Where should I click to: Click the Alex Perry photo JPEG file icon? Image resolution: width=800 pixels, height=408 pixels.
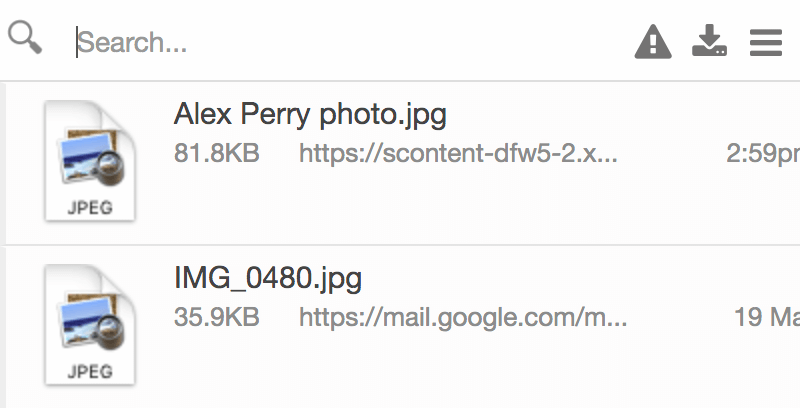[90, 161]
